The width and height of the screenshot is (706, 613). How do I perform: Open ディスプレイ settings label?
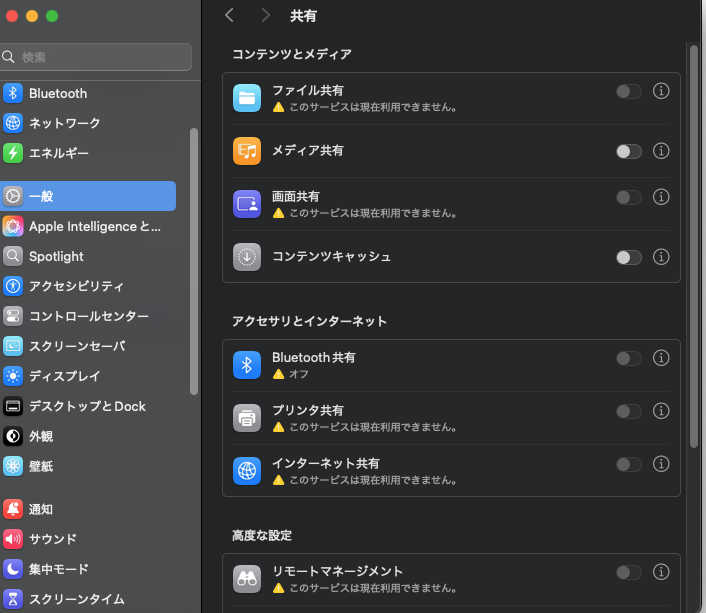[x=64, y=376]
